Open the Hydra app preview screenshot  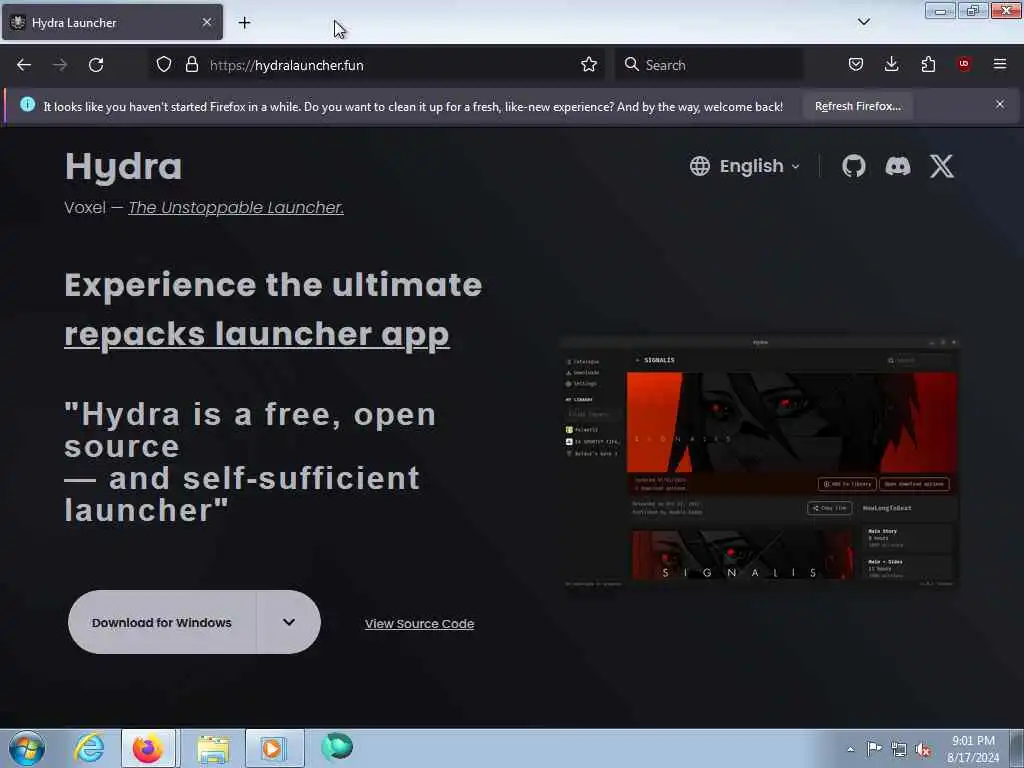pyautogui.click(x=760, y=463)
